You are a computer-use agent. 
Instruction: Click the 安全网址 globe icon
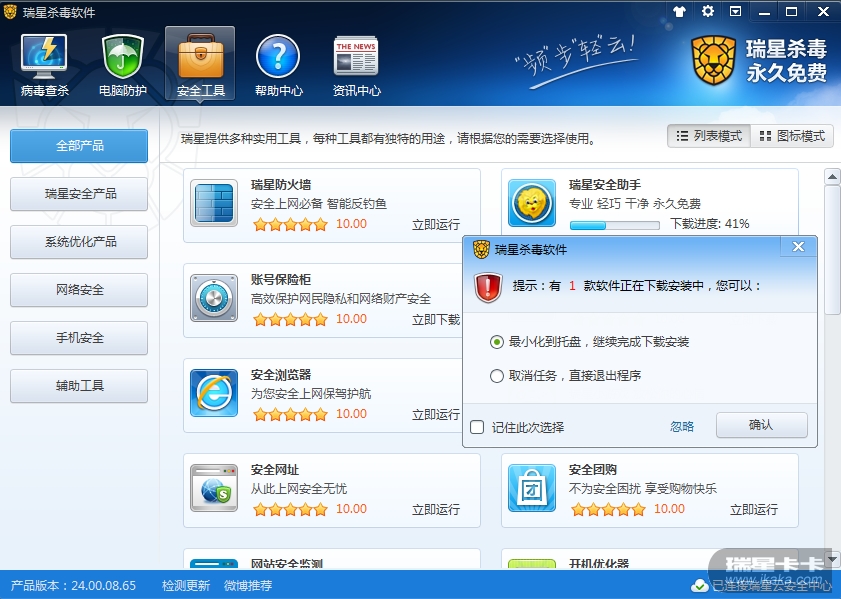click(x=214, y=488)
